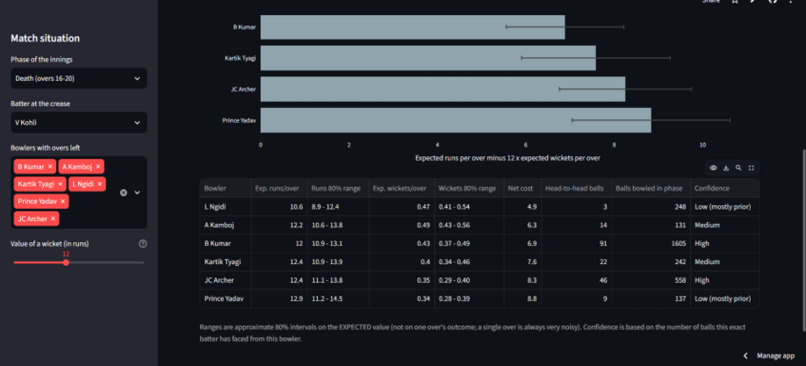Screen dimensions: 806x366
Task: Remove Prince Yadav chip from bowlers list
Action: coord(63,202)
